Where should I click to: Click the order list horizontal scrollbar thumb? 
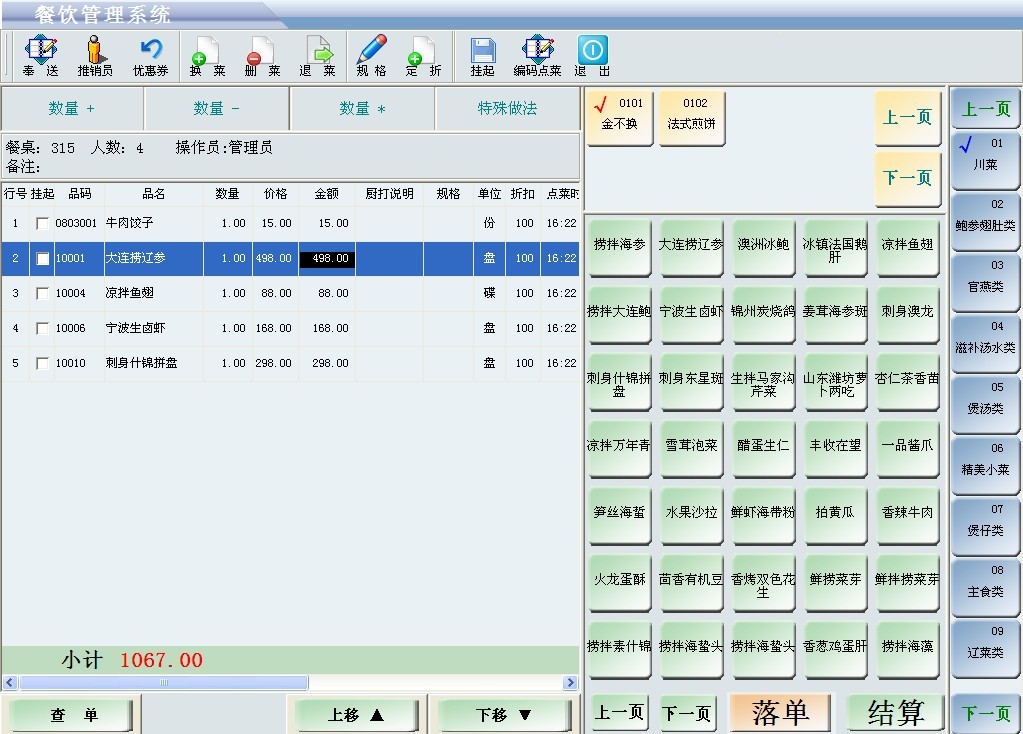coord(164,682)
